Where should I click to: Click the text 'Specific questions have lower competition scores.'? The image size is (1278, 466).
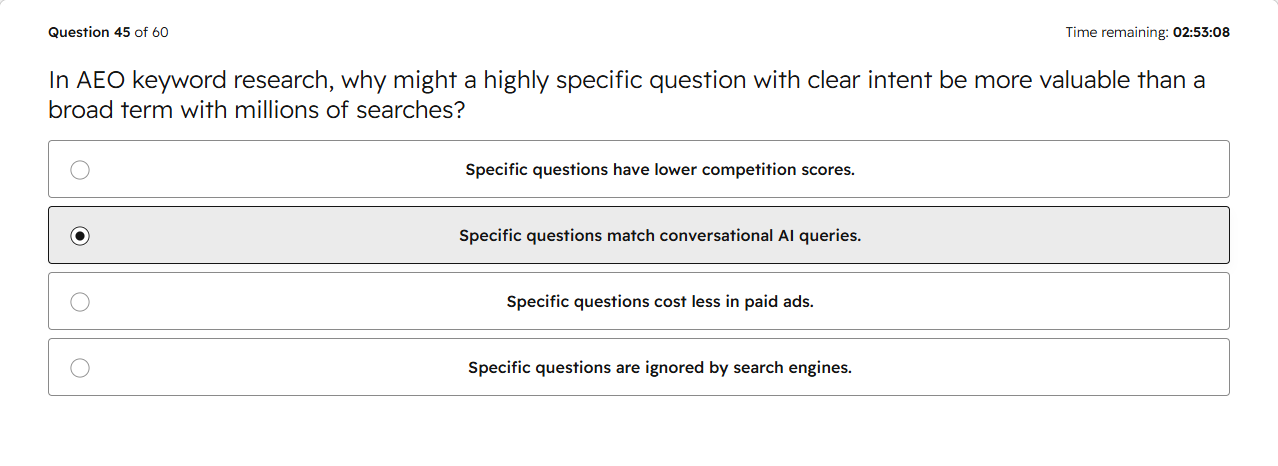(660, 170)
